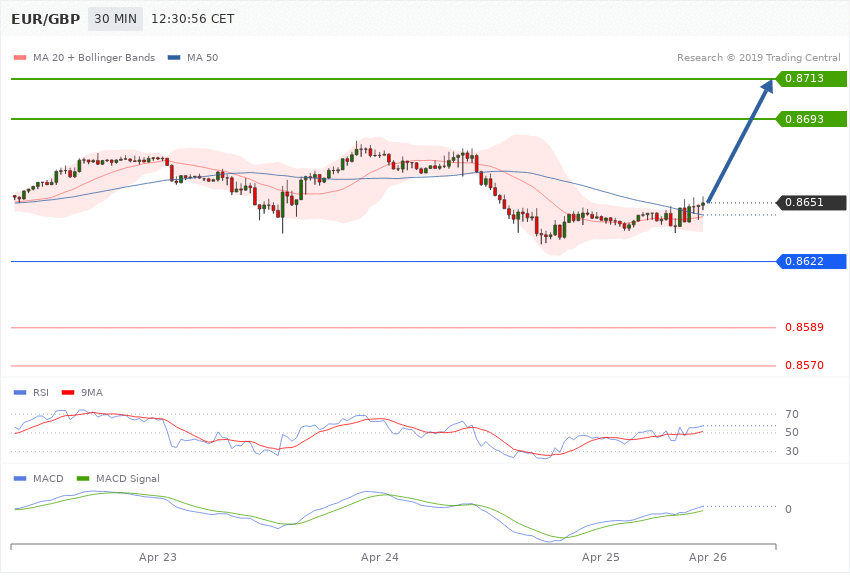Click the Research © 2019 Trading Central credit
This screenshot has width=850, height=576.
pyautogui.click(x=758, y=58)
